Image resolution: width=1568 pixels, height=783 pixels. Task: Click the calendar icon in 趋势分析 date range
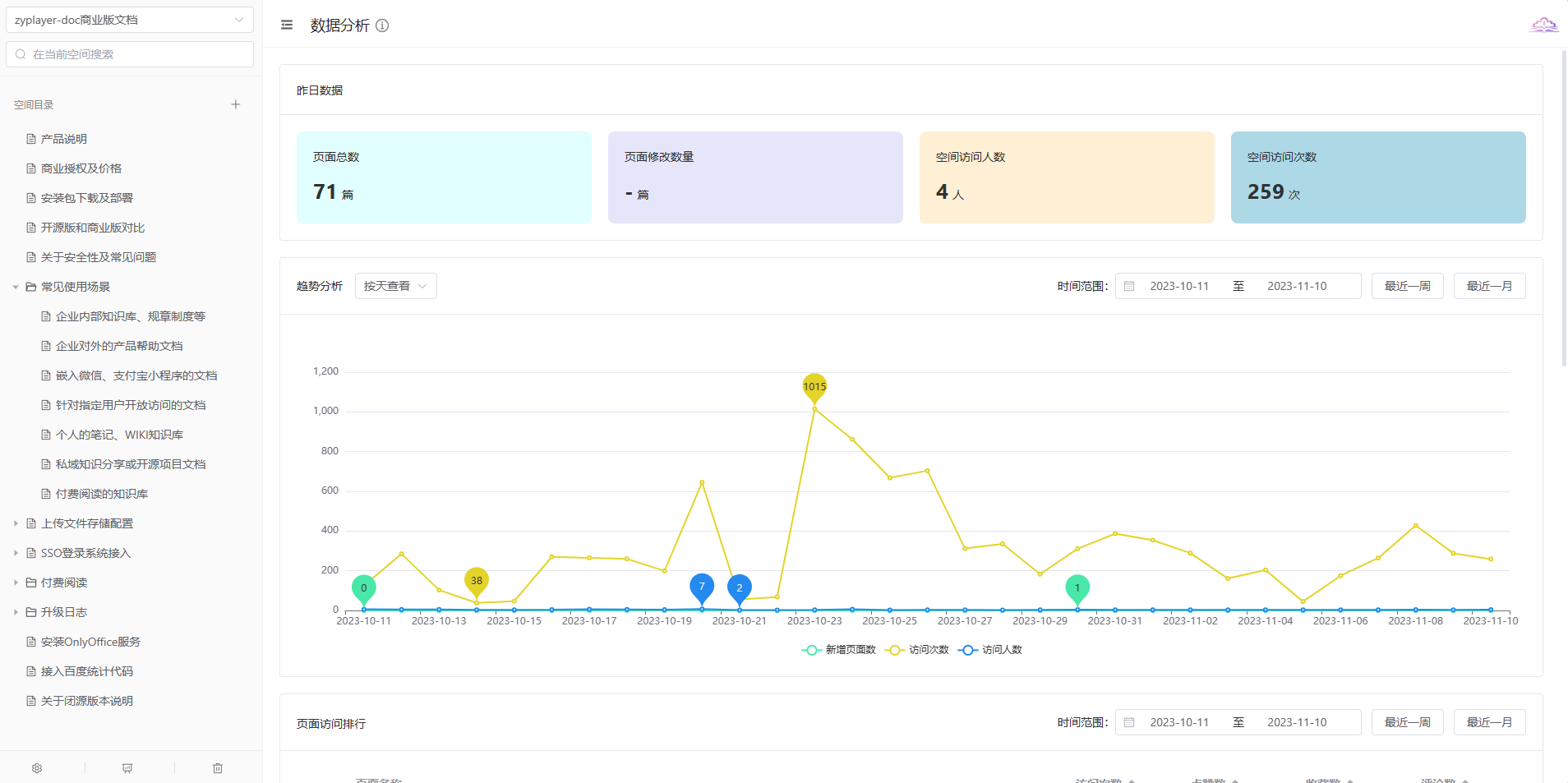(1129, 286)
